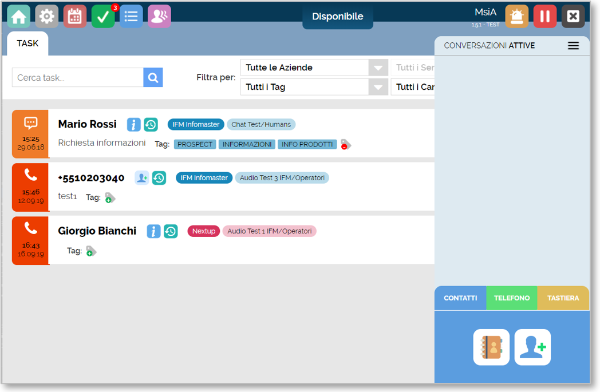The width and height of the screenshot is (600, 392).
Task: Click the add new contact icon
Action: [533, 347]
